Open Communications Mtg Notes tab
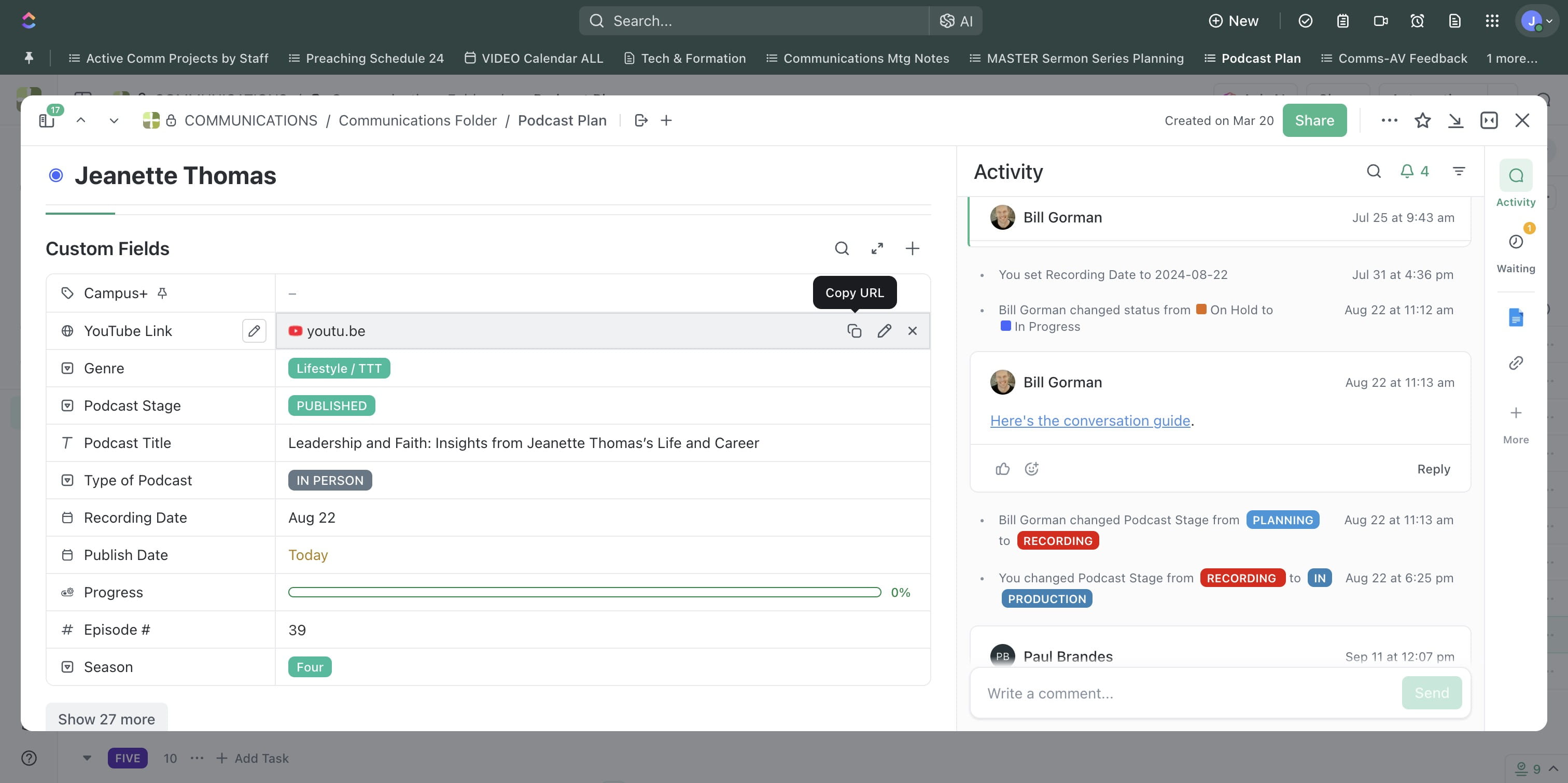1568x783 pixels. tap(857, 58)
